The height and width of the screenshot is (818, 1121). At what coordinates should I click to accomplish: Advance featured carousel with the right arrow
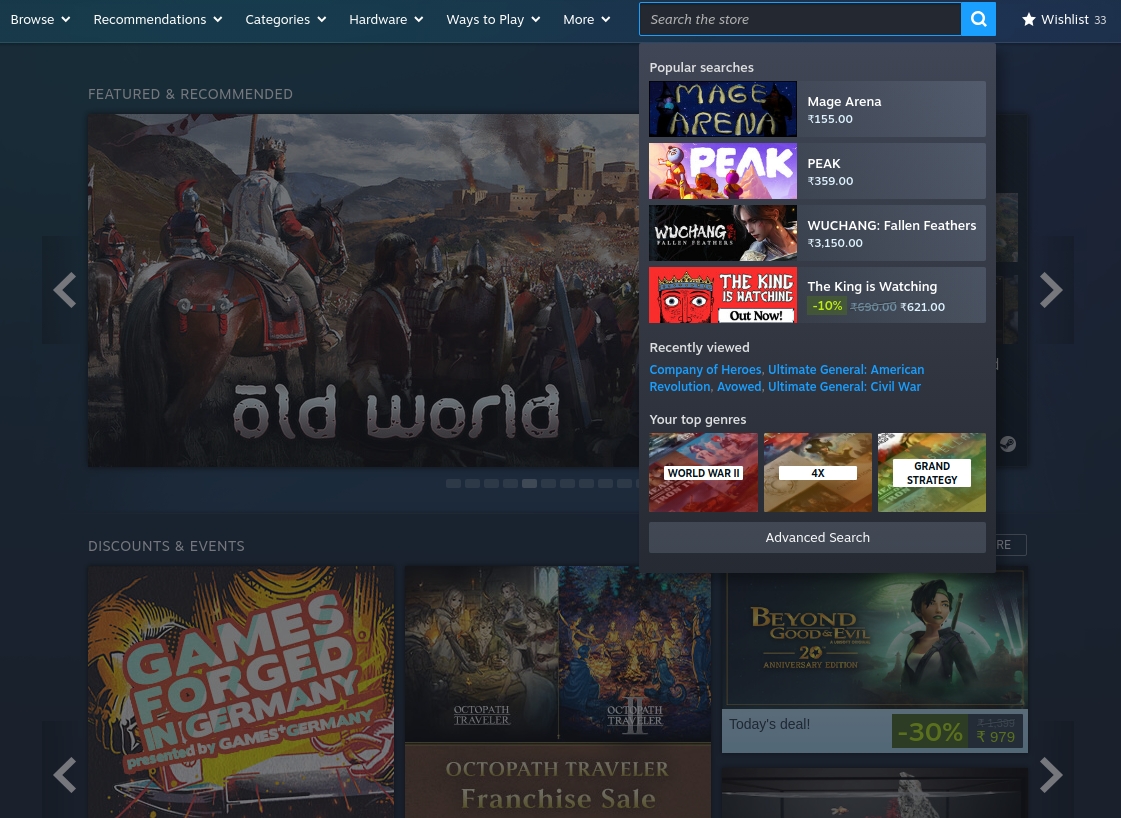[1051, 289]
